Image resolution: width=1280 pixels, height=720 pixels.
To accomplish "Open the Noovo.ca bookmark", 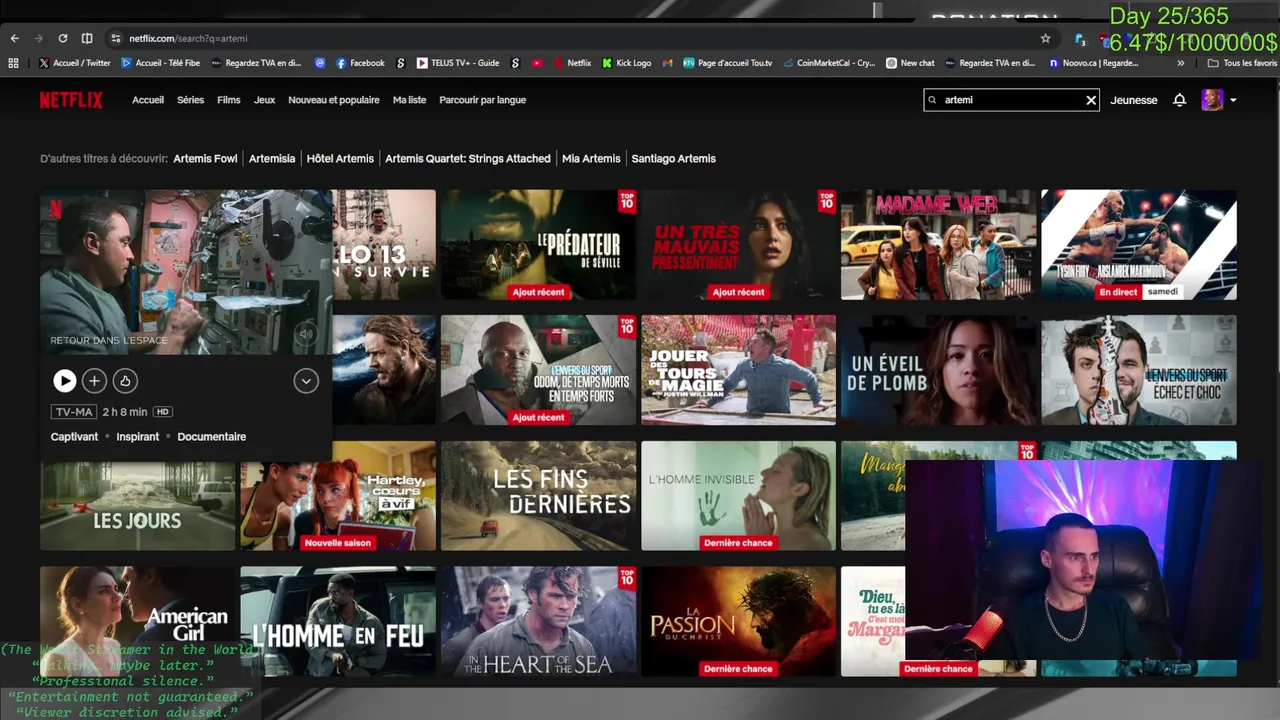I will coord(1093,63).
